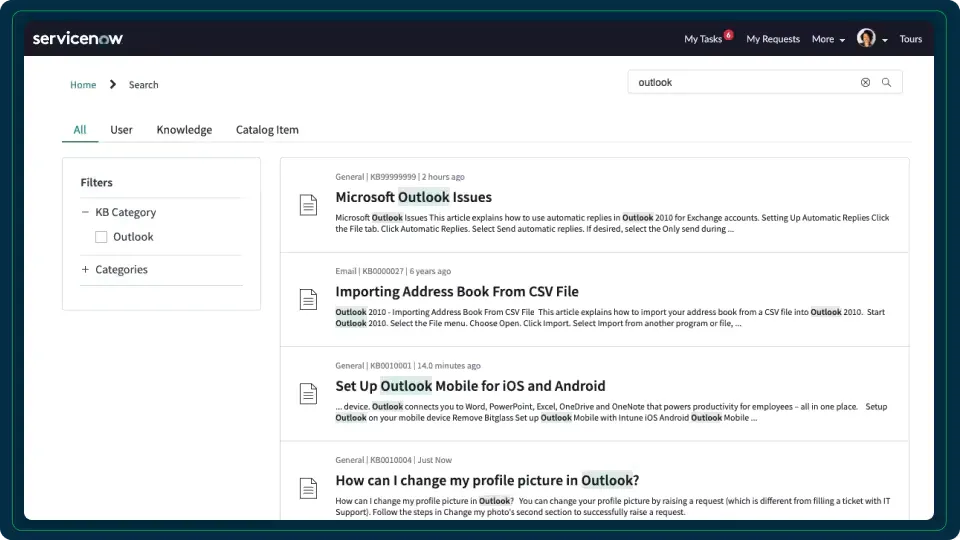Click the My Tasks notification badge

point(728,34)
